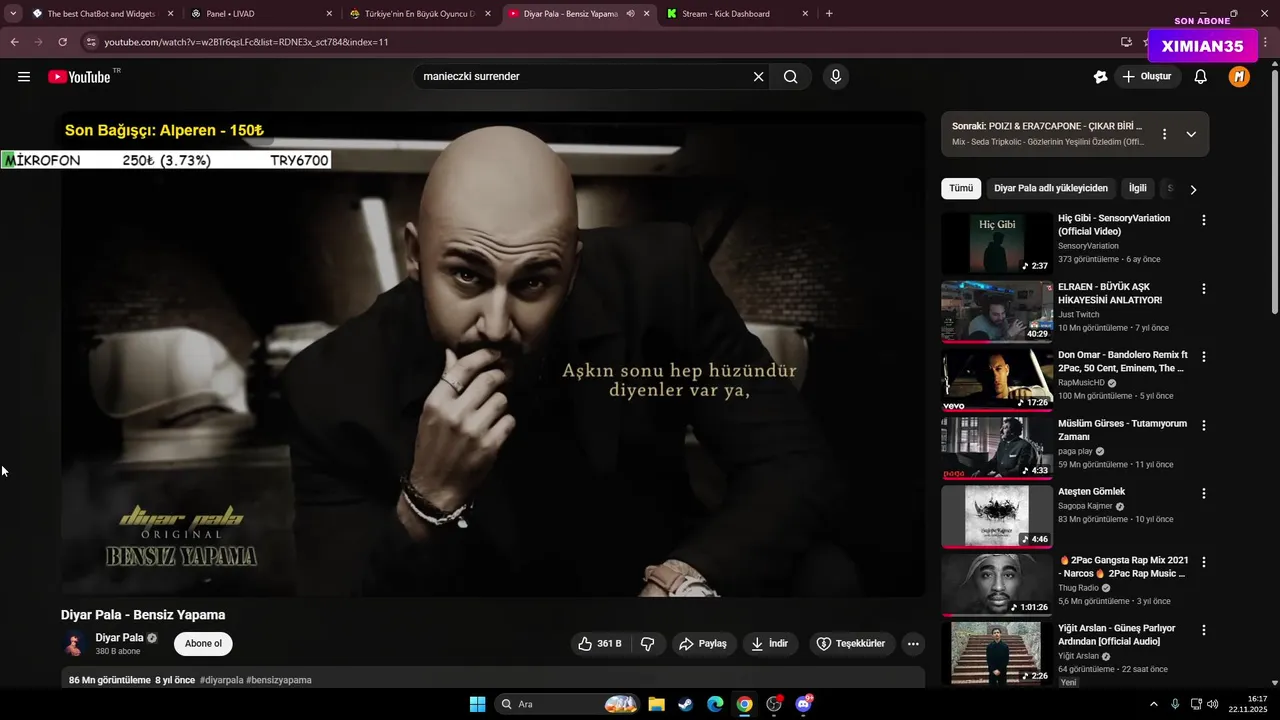Screen dimensions: 1280x720
Task: Open the #diyarpala hashtag link
Action: coord(221,680)
